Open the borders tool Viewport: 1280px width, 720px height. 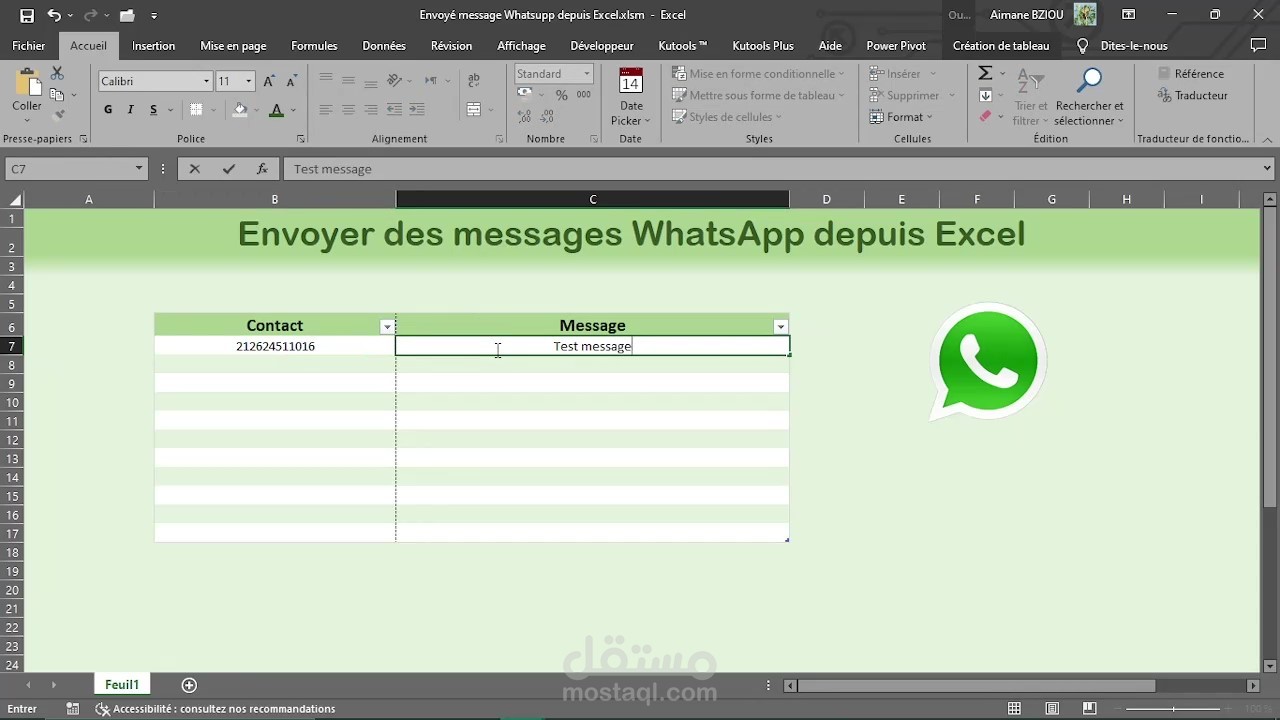click(x=196, y=110)
